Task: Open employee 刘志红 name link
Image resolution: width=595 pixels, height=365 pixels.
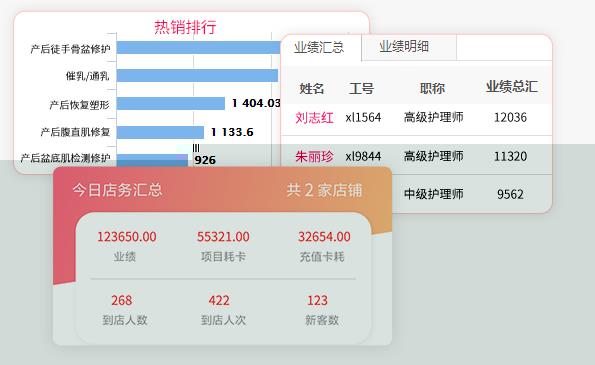Action: [x=314, y=118]
